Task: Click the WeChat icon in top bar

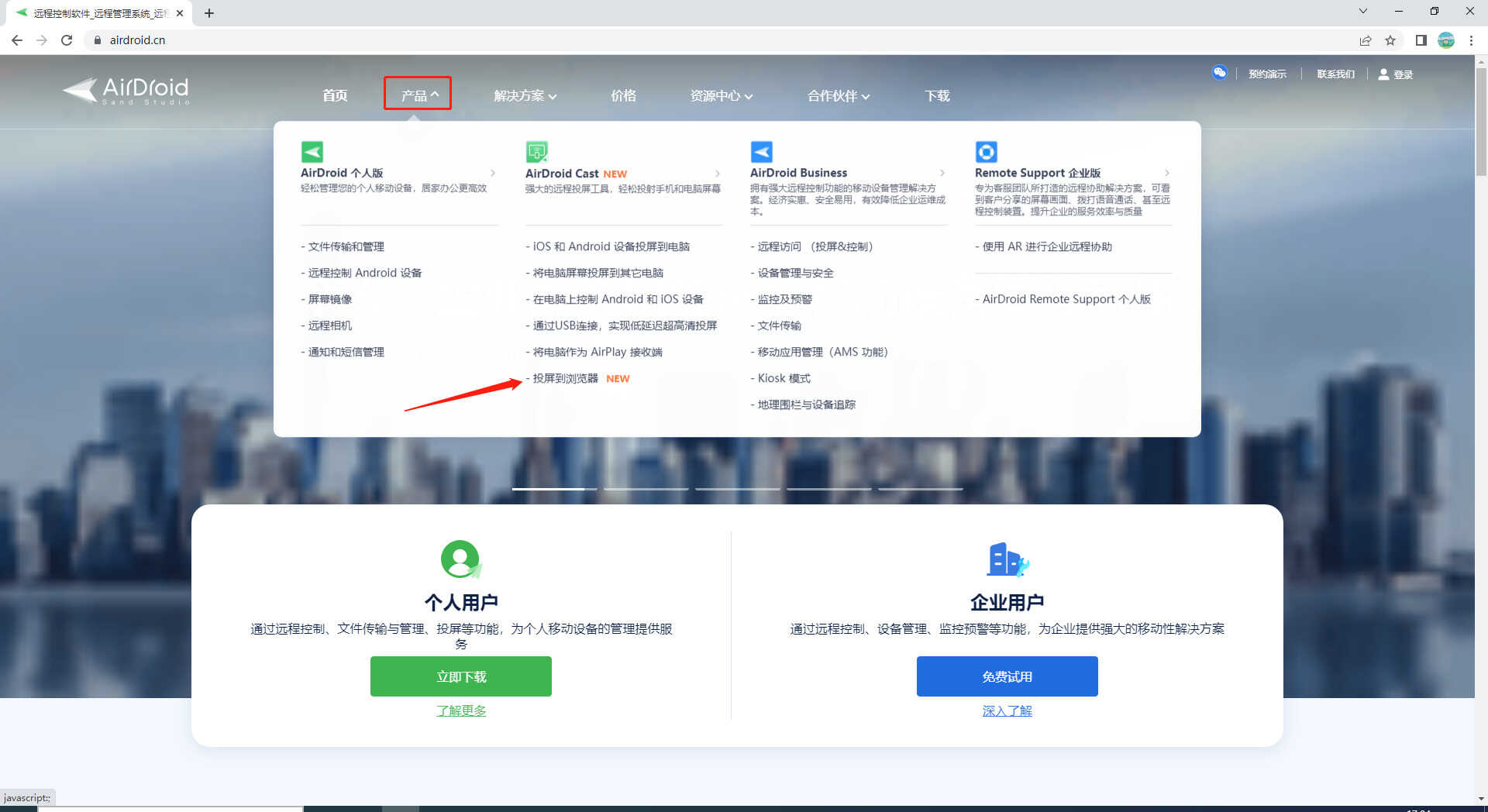Action: click(1219, 73)
